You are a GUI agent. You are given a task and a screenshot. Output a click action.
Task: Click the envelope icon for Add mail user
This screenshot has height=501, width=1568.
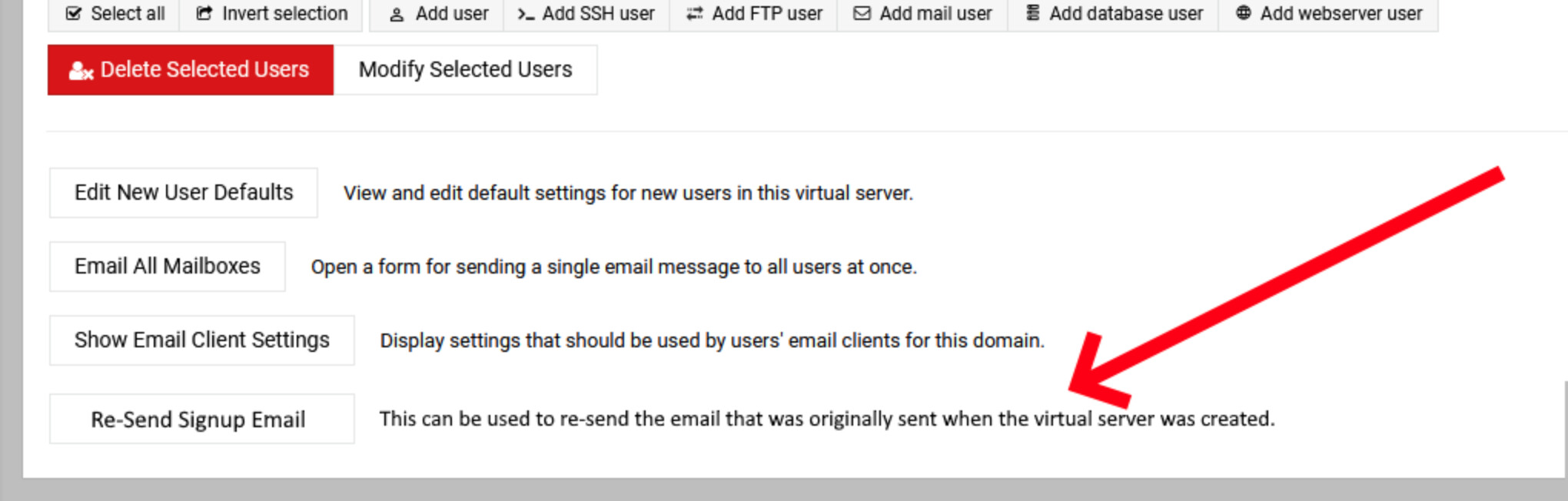(x=862, y=14)
